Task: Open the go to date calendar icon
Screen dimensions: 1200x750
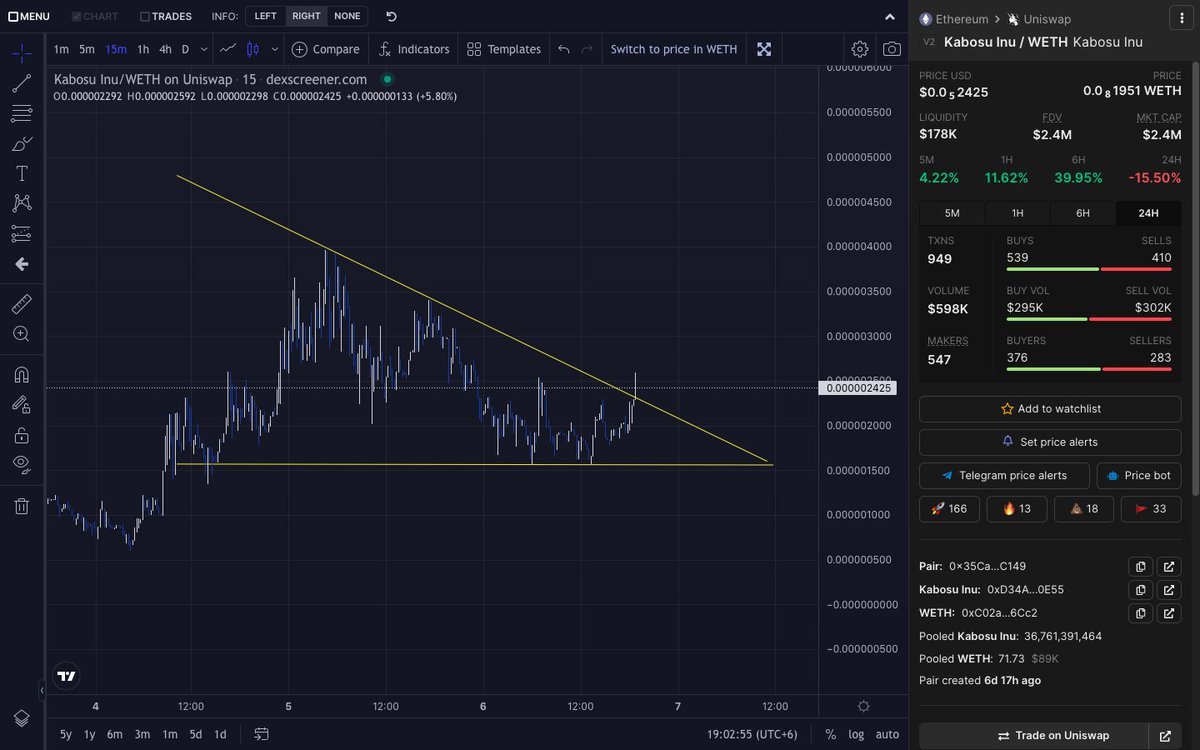Action: point(261,734)
